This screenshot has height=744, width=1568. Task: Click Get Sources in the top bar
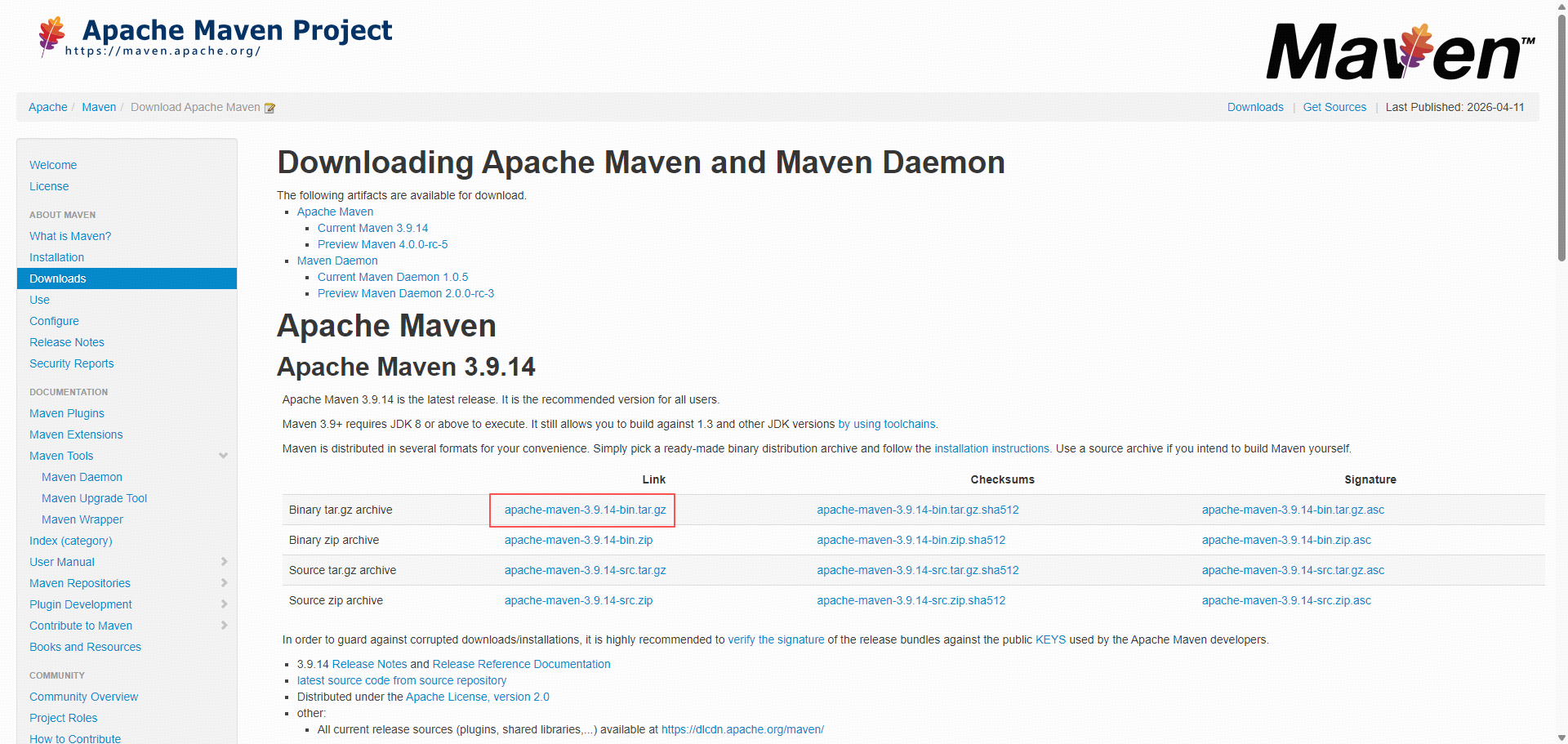point(1334,107)
